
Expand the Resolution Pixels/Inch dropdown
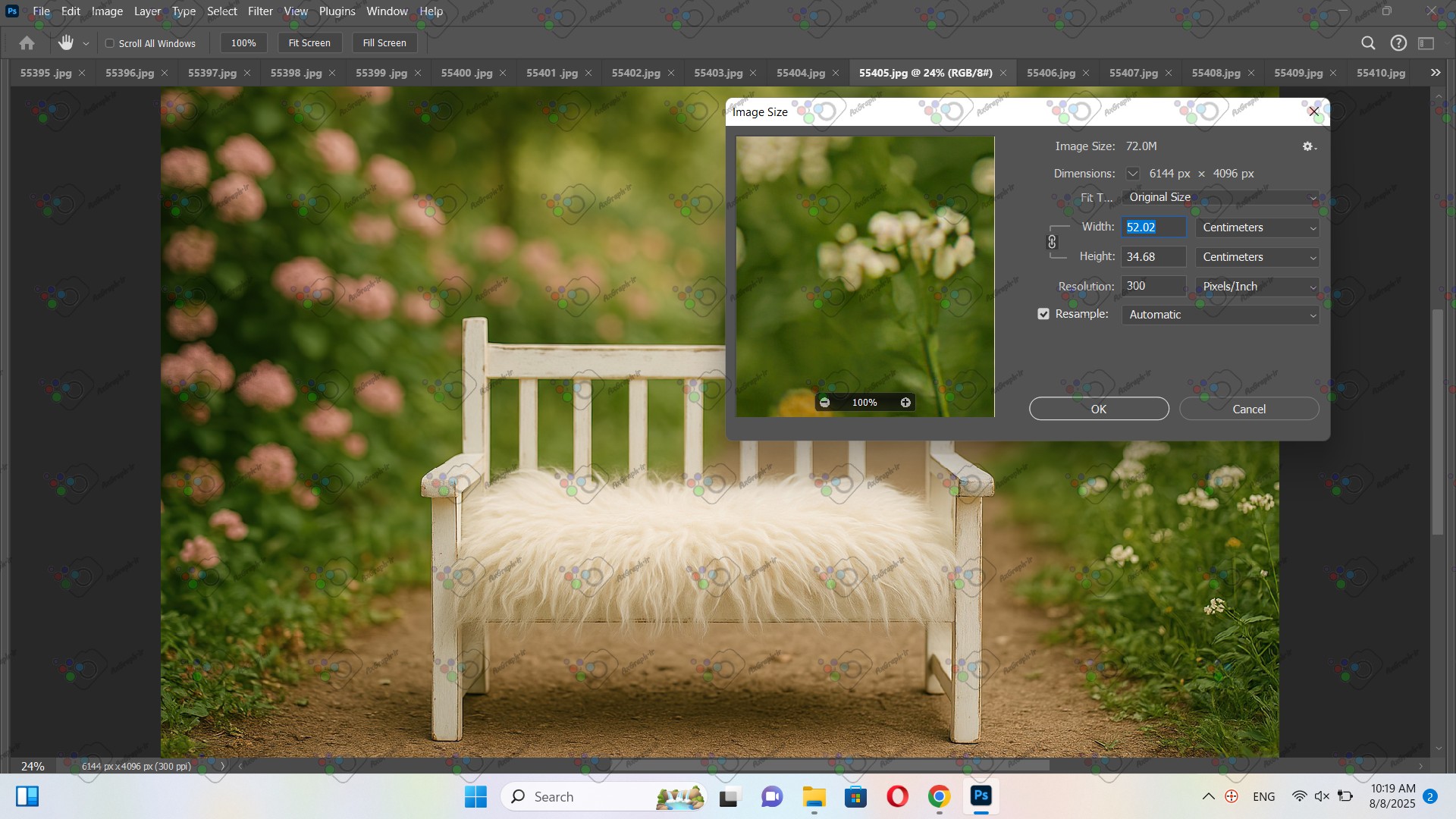(1257, 287)
